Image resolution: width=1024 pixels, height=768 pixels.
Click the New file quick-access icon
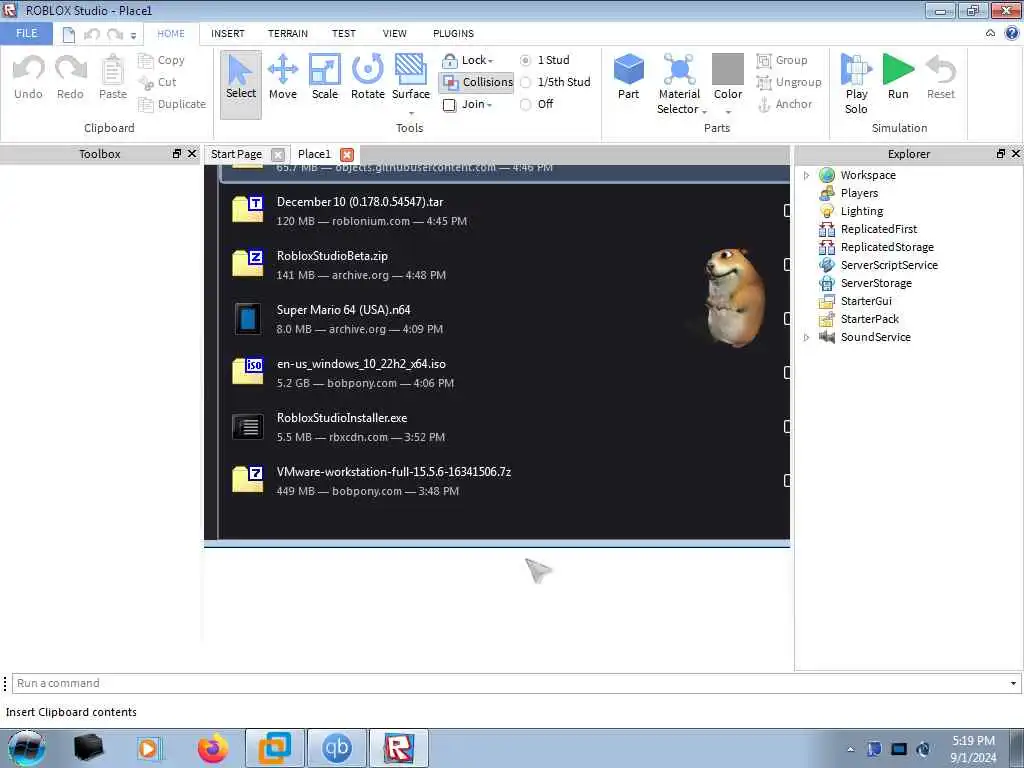point(68,35)
